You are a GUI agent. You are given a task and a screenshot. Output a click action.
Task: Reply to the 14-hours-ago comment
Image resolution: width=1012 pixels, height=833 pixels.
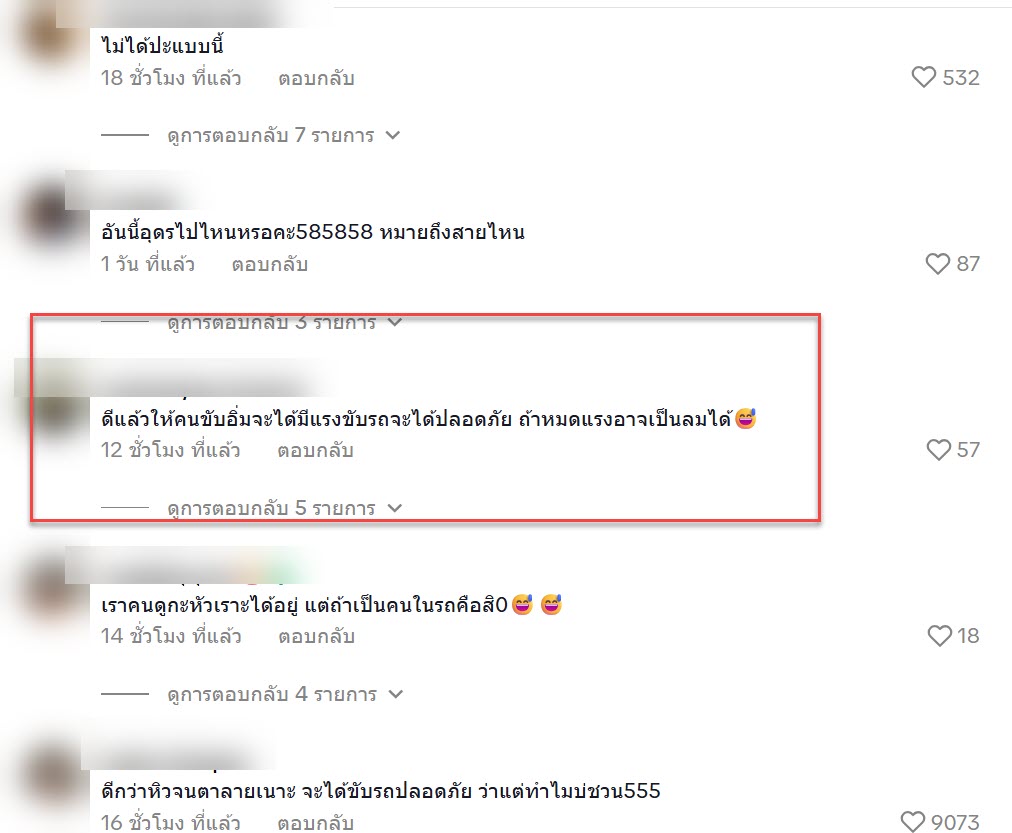(316, 637)
